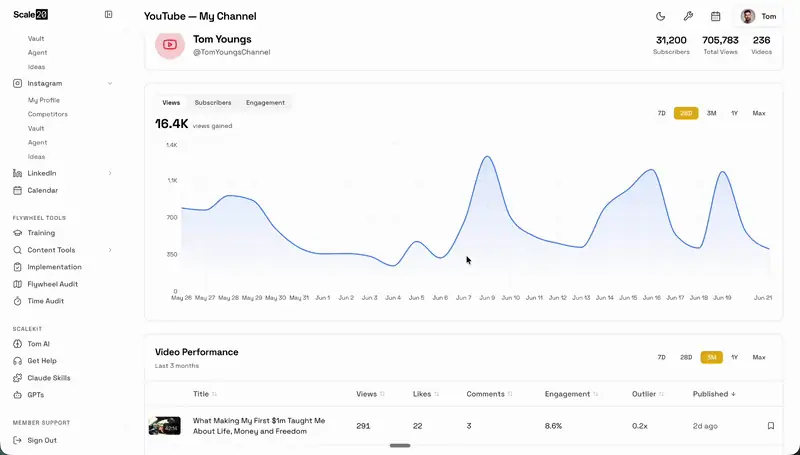Click the Get Help headset icon
The image size is (800, 455).
coord(17,361)
